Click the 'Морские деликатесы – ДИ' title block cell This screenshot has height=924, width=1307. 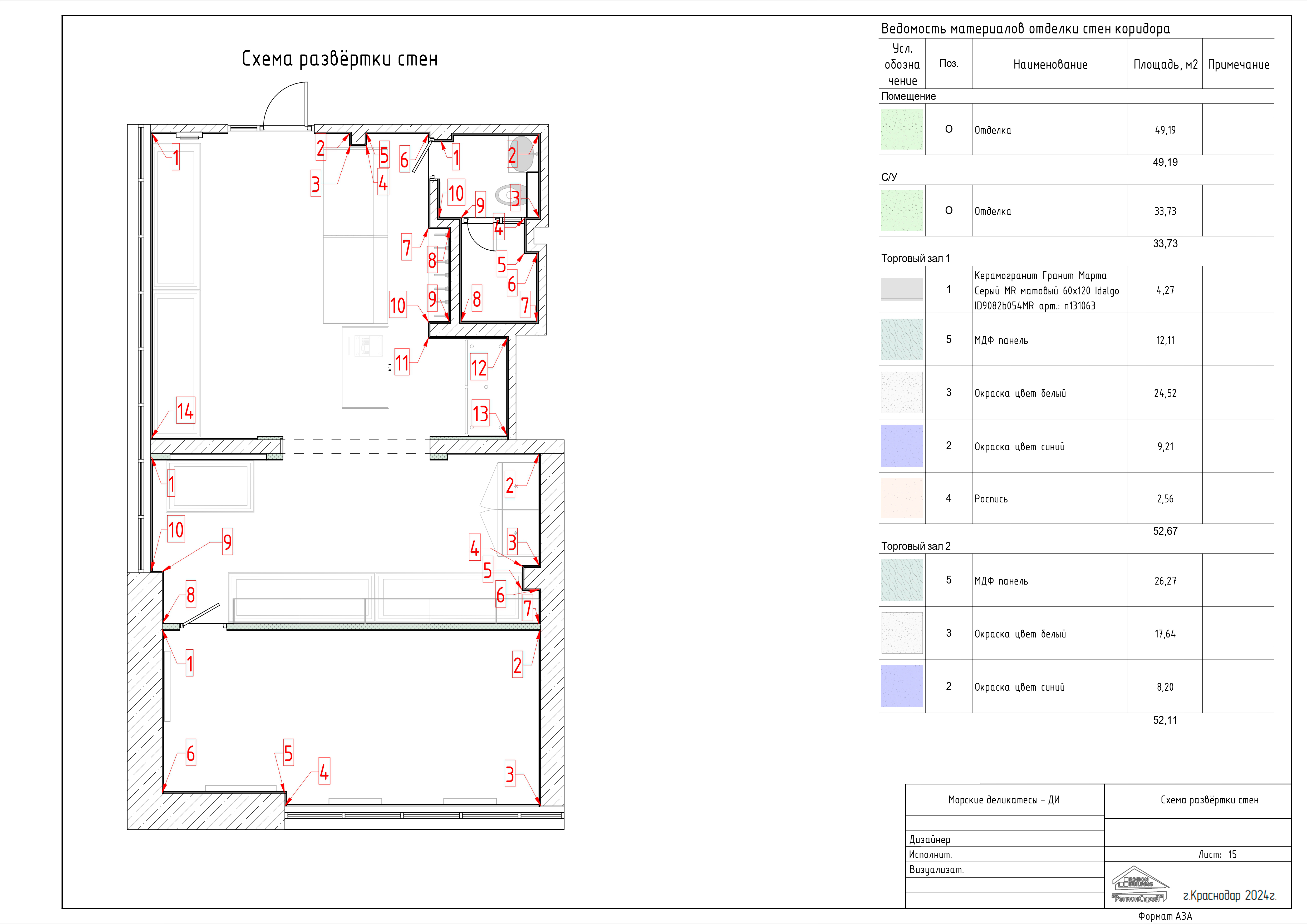(1004, 800)
